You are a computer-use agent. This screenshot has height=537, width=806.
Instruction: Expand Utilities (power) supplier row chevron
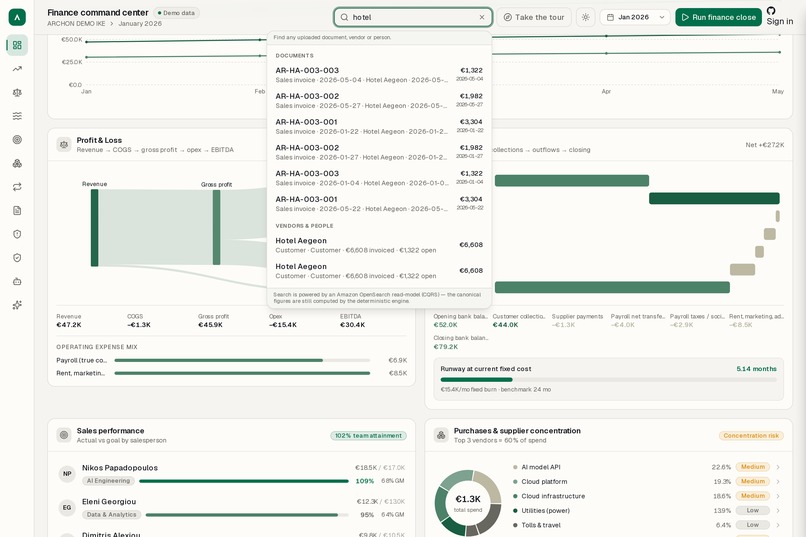[778, 510]
